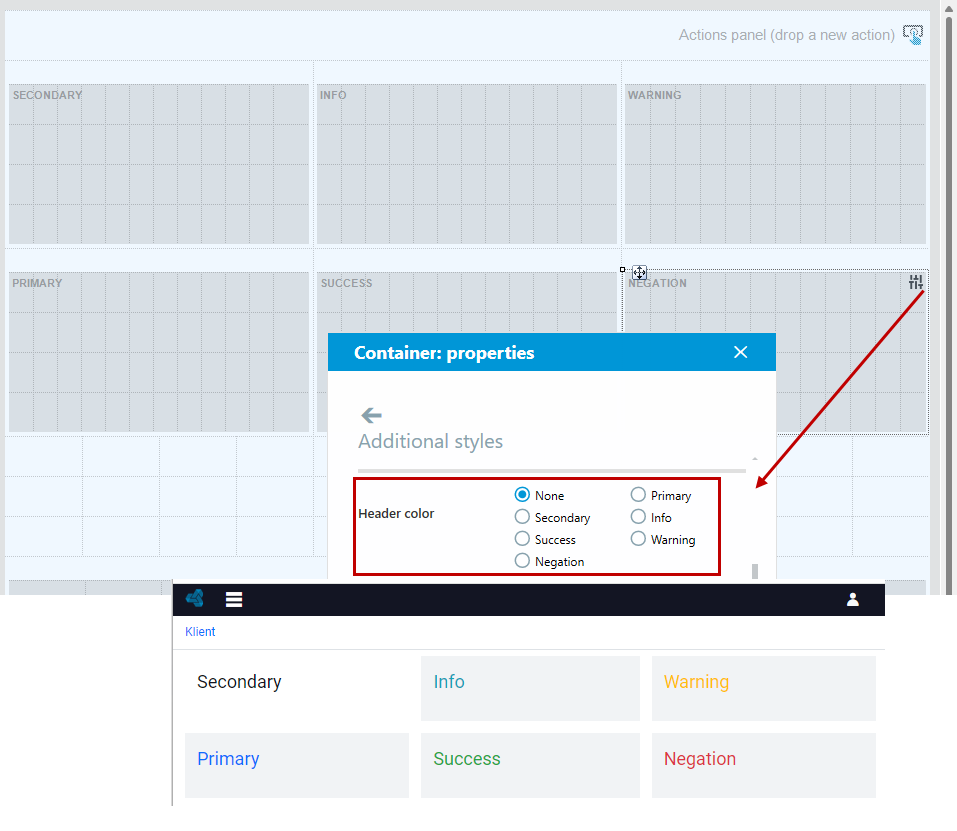Click the designer's vertical scrollbar up arrow
Screen dimensions: 957x831
coord(949,9)
